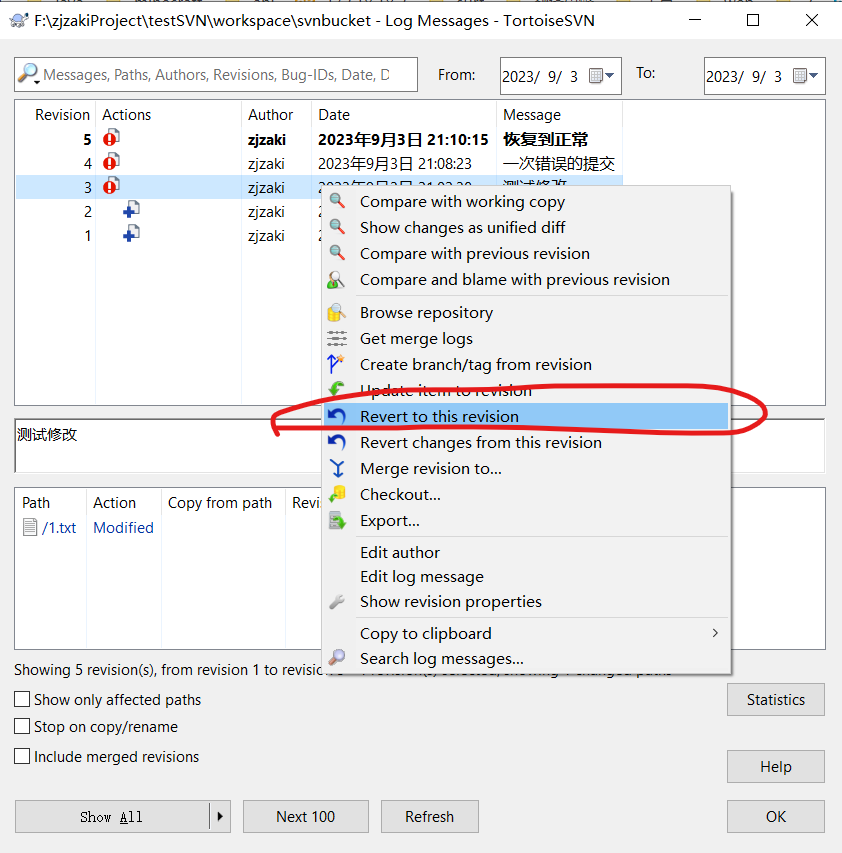Image resolution: width=842 pixels, height=853 pixels.
Task: Click the added action icon for revision 1
Action: (x=131, y=234)
